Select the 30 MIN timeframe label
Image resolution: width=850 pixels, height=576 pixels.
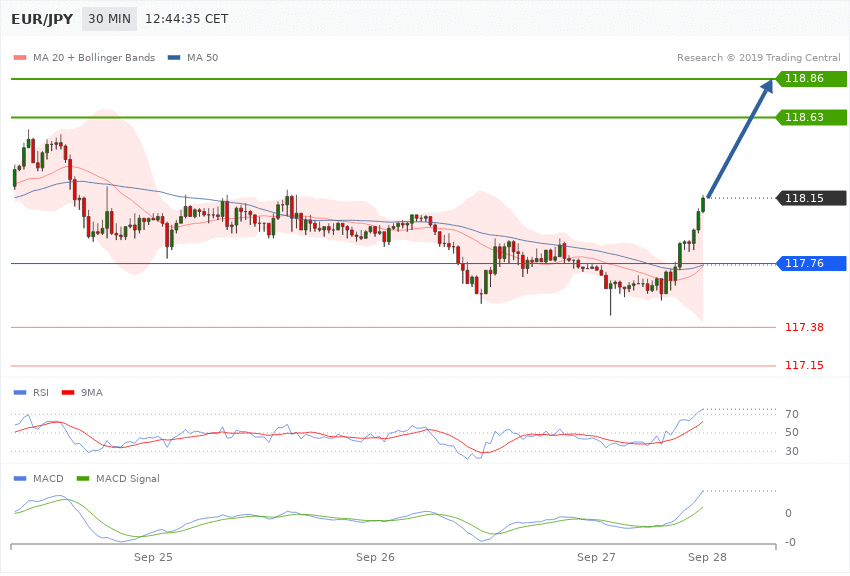coord(110,19)
